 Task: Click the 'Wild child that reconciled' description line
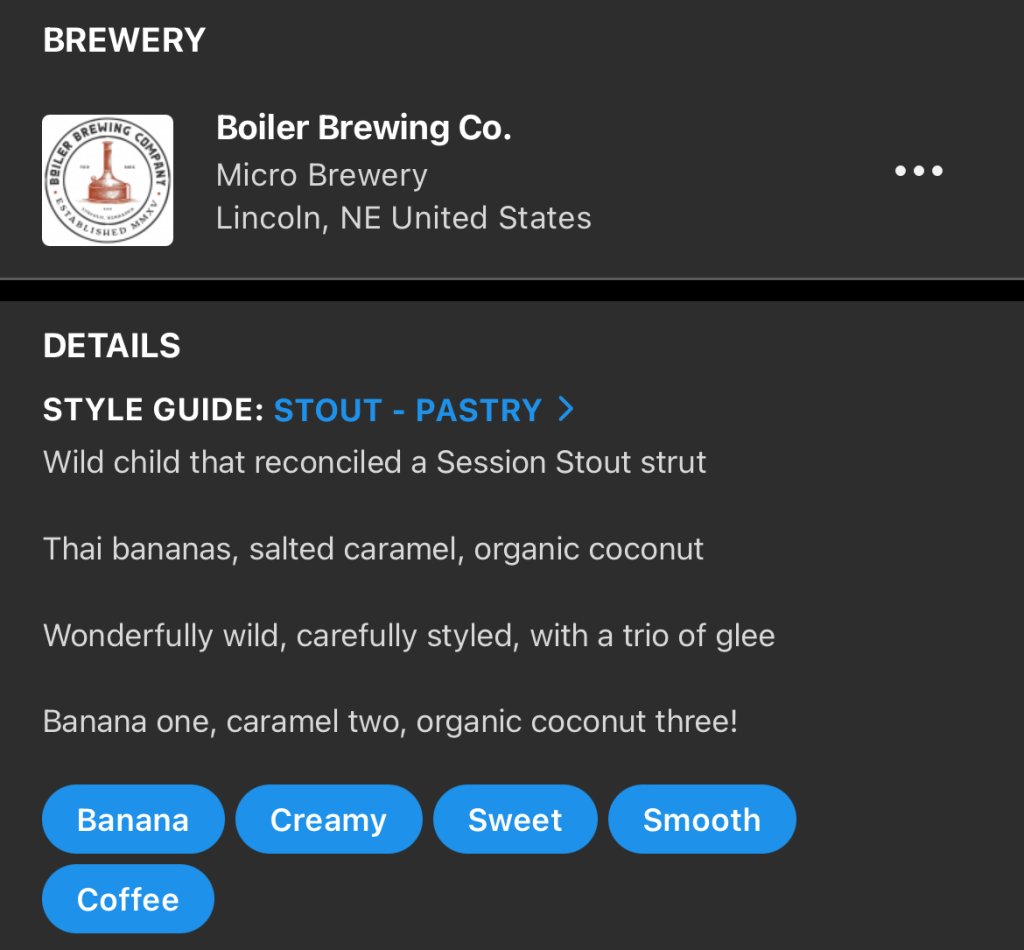(375, 462)
